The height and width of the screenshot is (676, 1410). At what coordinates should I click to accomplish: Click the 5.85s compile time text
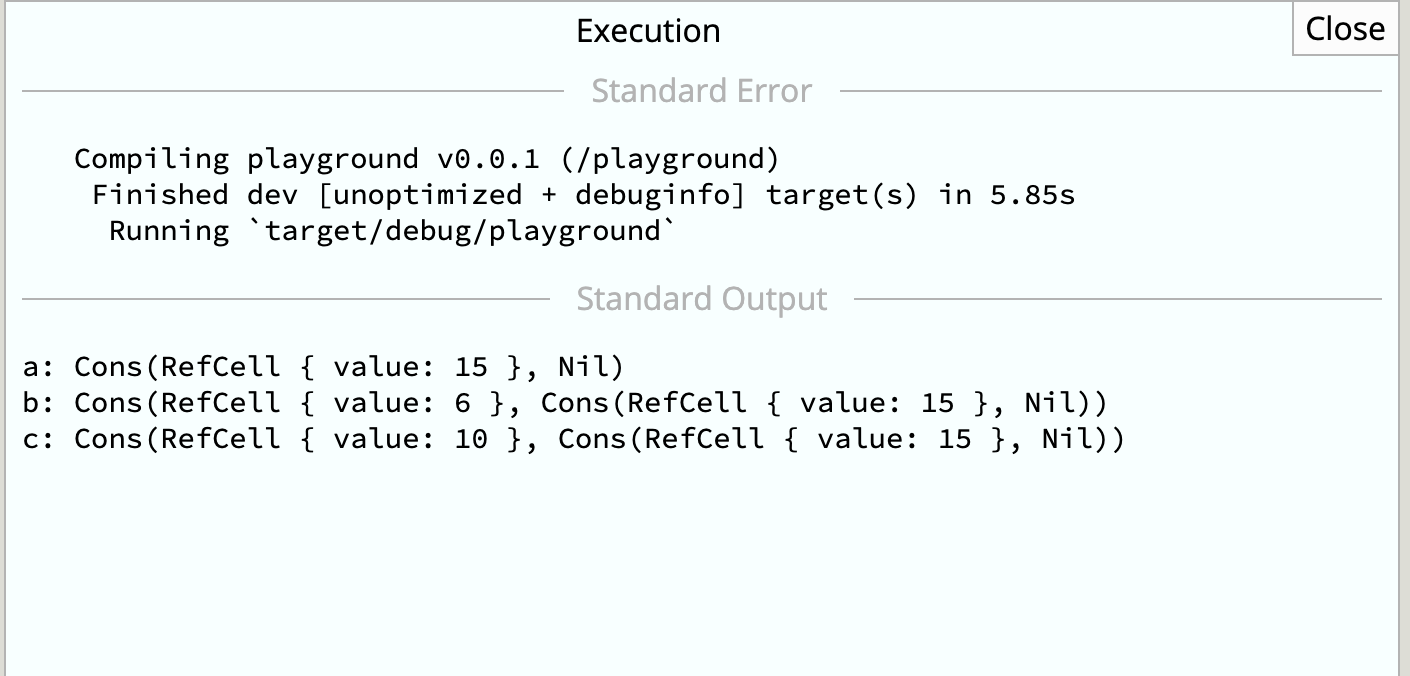click(x=1033, y=195)
